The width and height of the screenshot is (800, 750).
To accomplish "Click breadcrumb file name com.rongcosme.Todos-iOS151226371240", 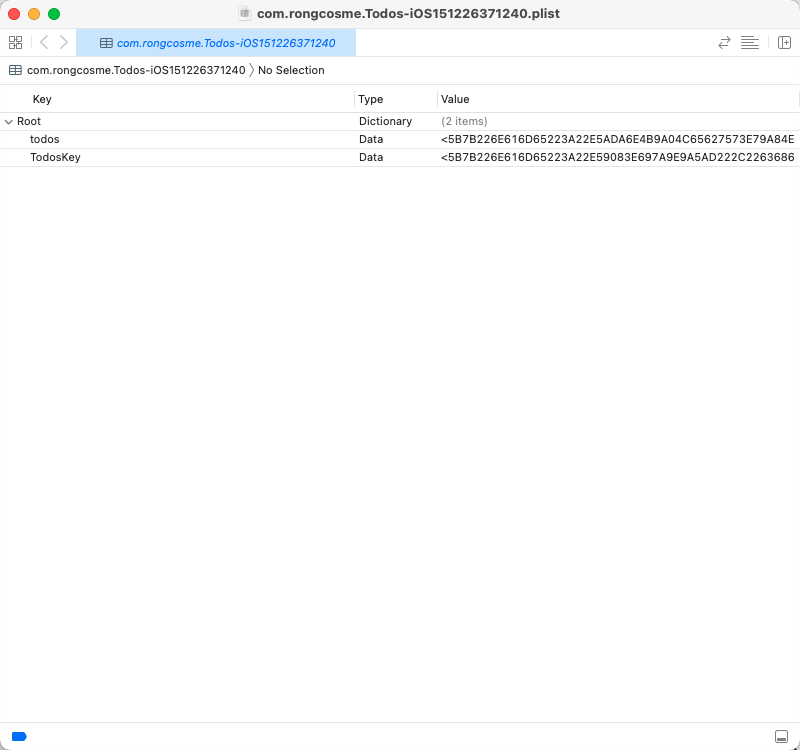I will (x=136, y=70).
